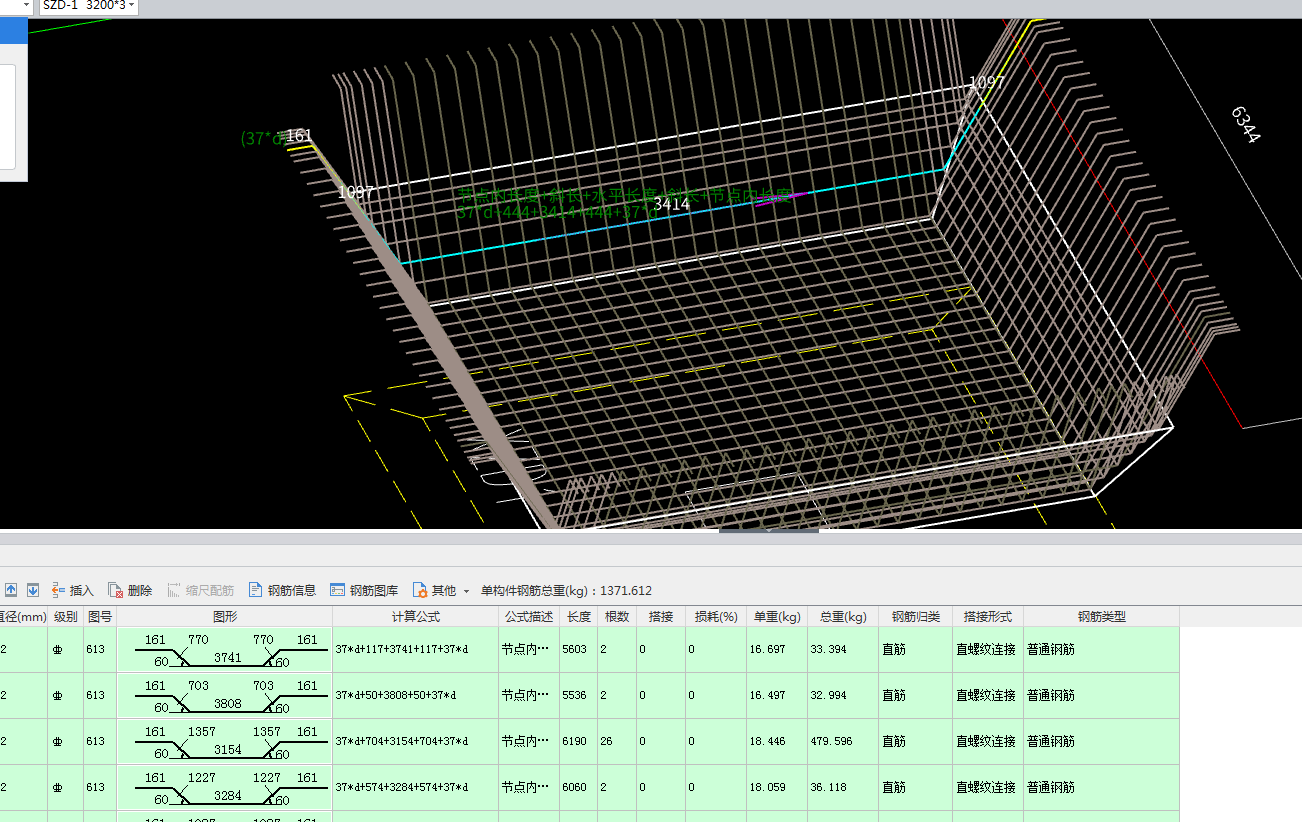Select the count cell showing 26
The image size is (1302, 822).
[617, 742]
